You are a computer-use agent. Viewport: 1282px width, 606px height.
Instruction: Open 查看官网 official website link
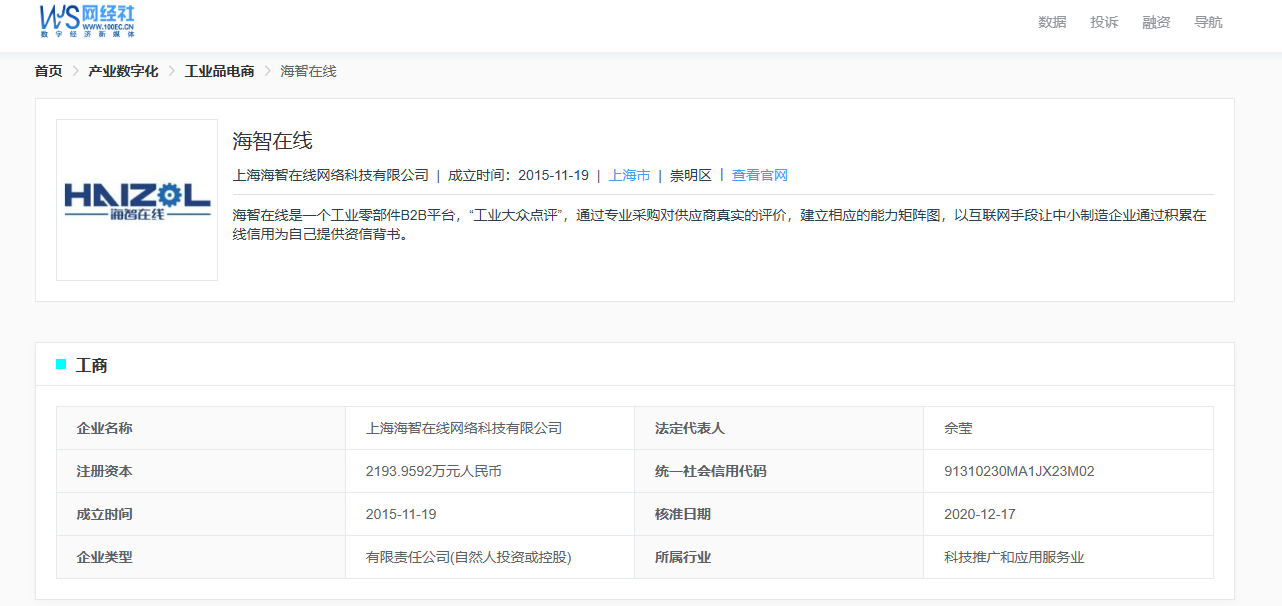tap(760, 175)
